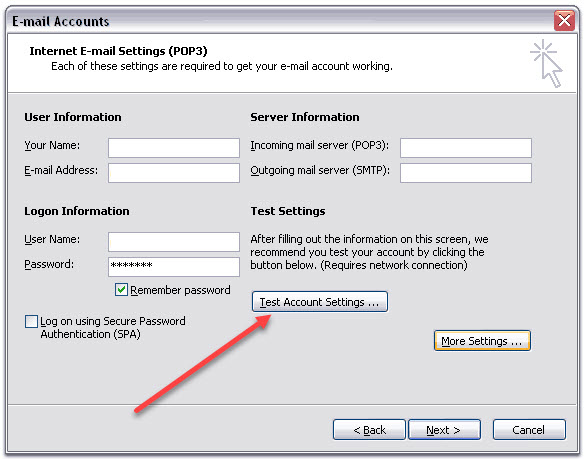This screenshot has height=459, width=585.
Task: Proceed with the Next button
Action: tap(444, 430)
